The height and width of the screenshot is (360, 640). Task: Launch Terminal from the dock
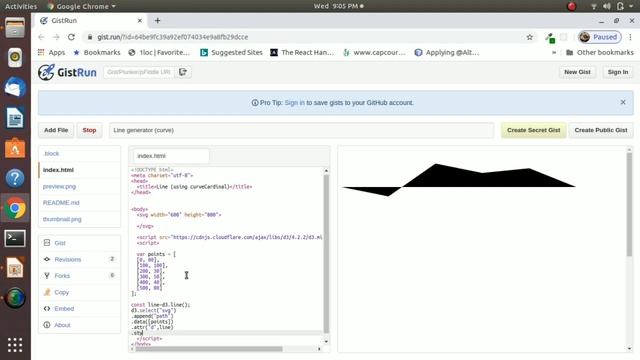point(15,238)
